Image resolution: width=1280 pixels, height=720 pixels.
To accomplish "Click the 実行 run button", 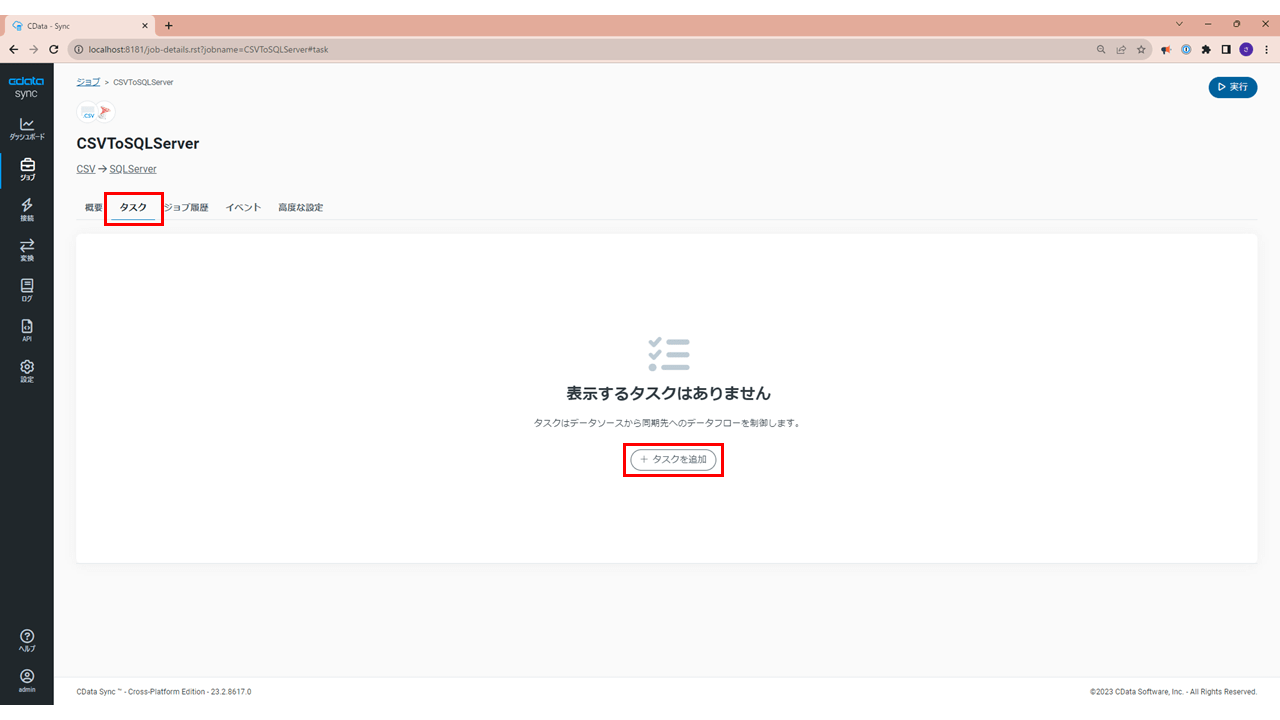I will [1233, 87].
